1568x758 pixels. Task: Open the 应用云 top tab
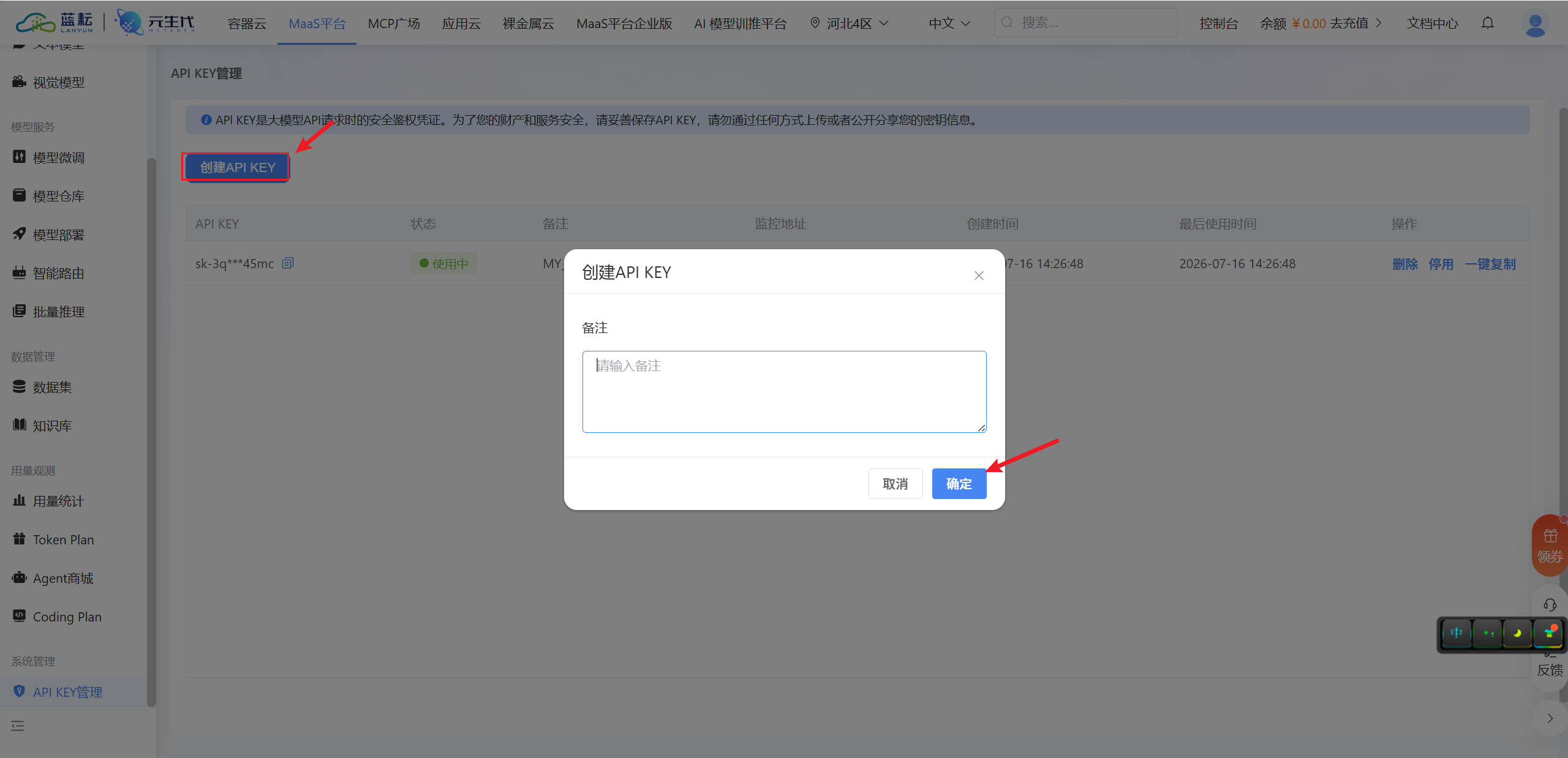pyautogui.click(x=461, y=23)
